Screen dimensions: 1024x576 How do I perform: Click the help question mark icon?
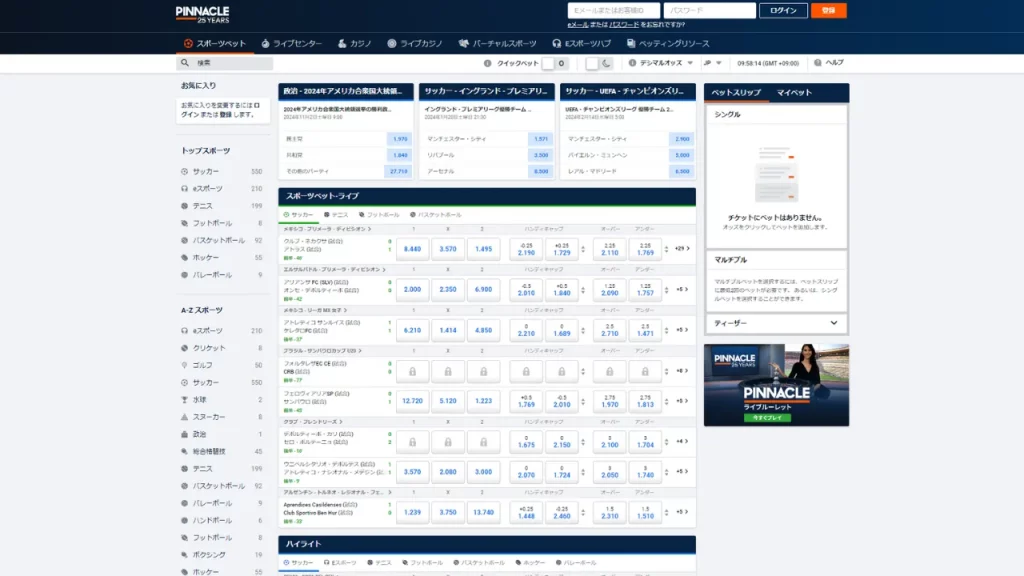[816, 63]
